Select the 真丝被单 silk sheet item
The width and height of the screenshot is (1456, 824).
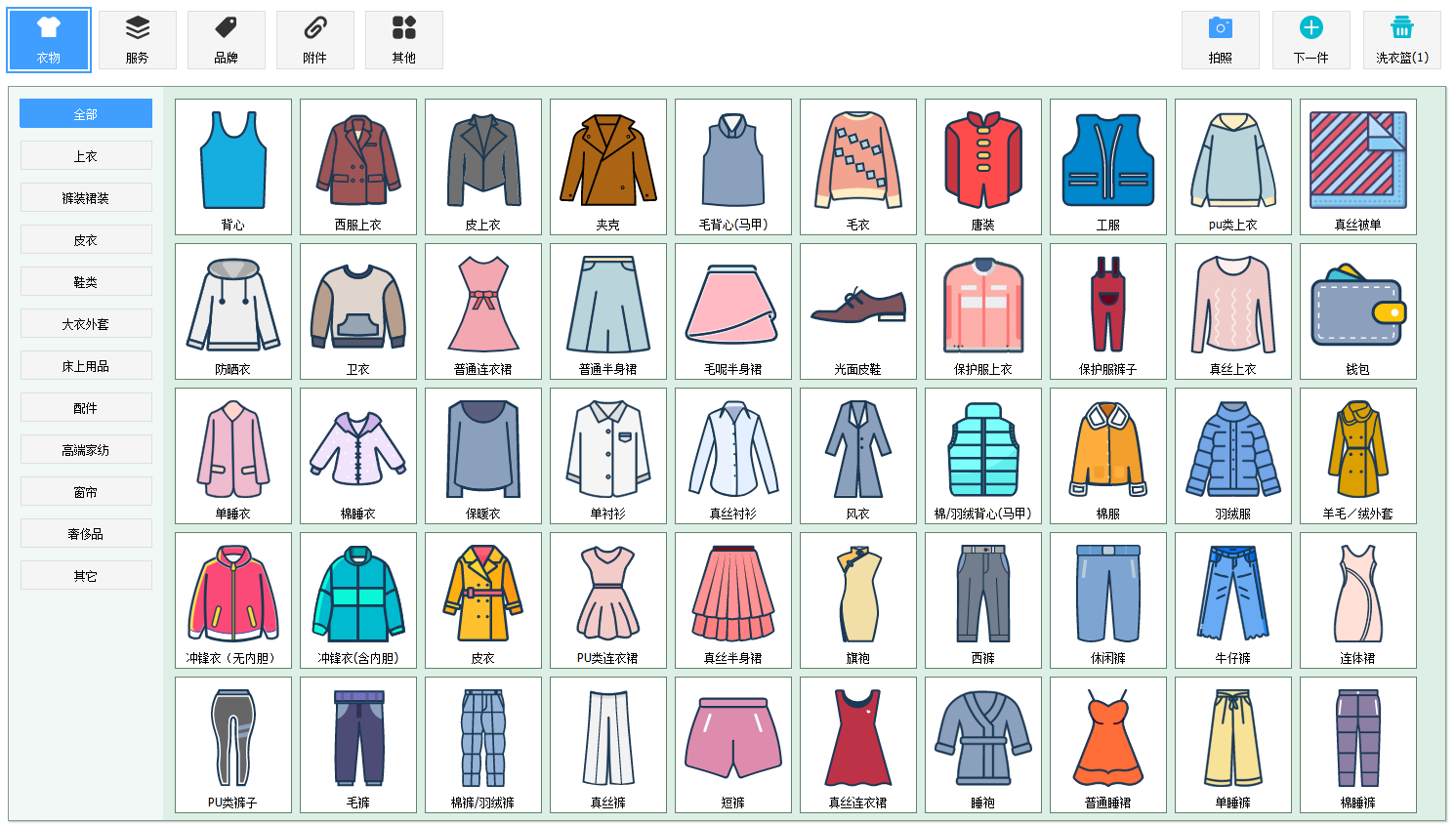[x=1357, y=167]
